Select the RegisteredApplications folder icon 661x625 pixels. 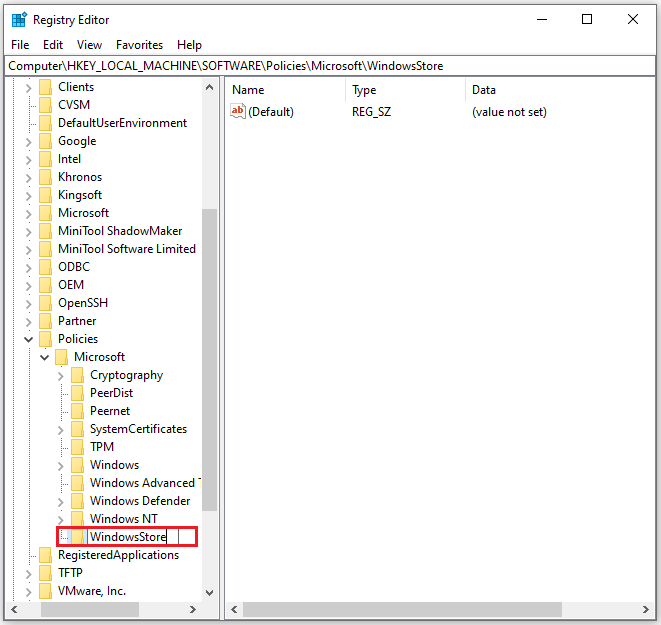tap(45, 555)
